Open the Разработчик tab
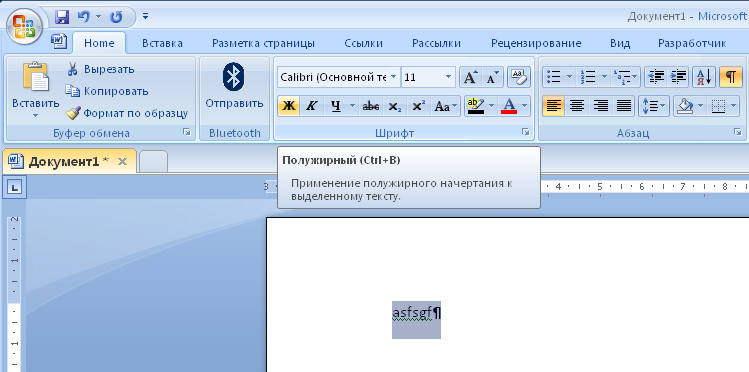The height and width of the screenshot is (372, 749). tap(692, 43)
